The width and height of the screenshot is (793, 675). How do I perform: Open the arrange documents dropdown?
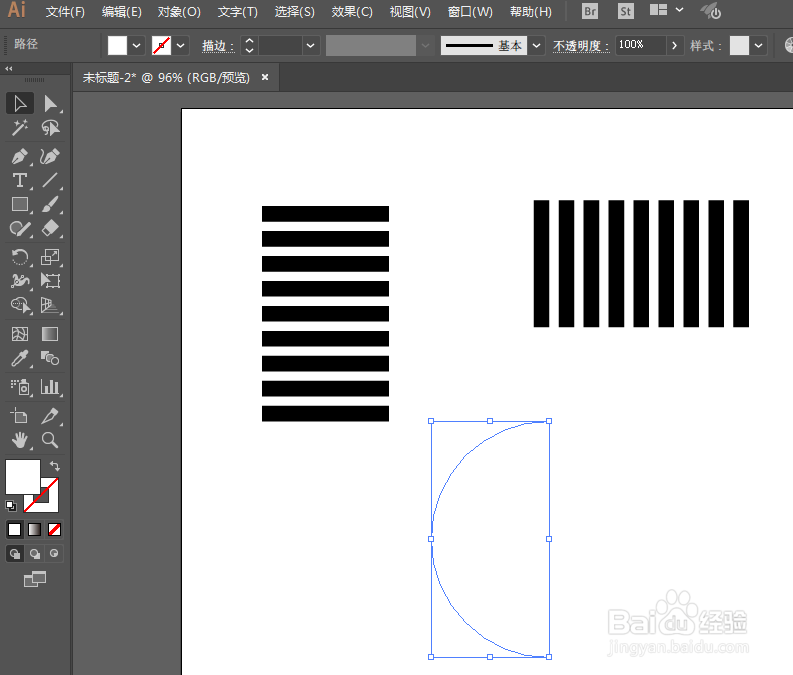tap(667, 10)
